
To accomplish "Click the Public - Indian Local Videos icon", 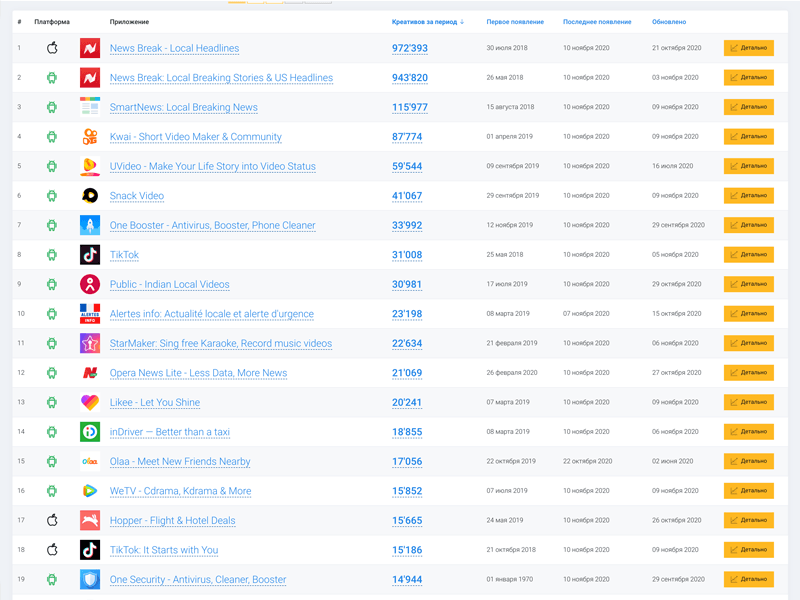I will click(90, 284).
